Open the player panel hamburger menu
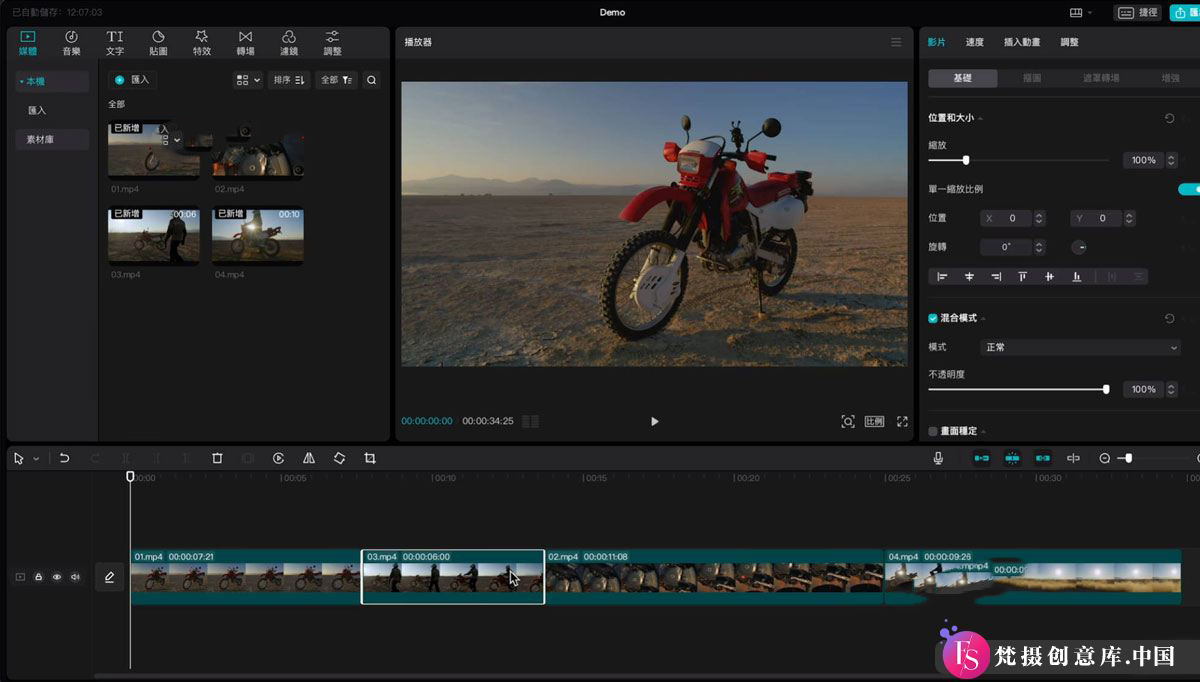Viewport: 1200px width, 682px height. point(896,42)
